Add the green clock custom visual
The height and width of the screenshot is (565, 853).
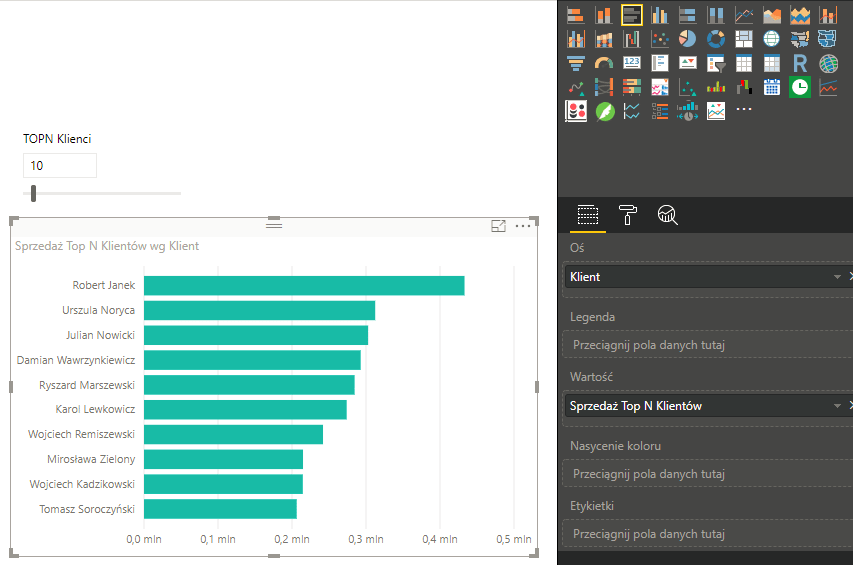[800, 88]
